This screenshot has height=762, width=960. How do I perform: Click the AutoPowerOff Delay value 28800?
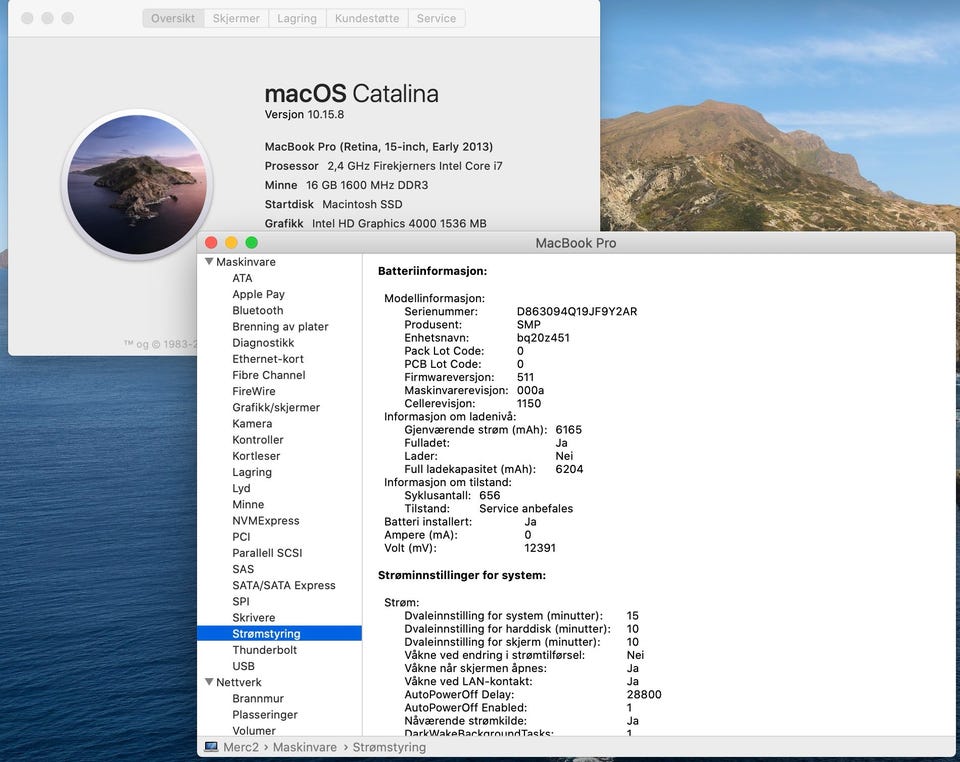644,694
